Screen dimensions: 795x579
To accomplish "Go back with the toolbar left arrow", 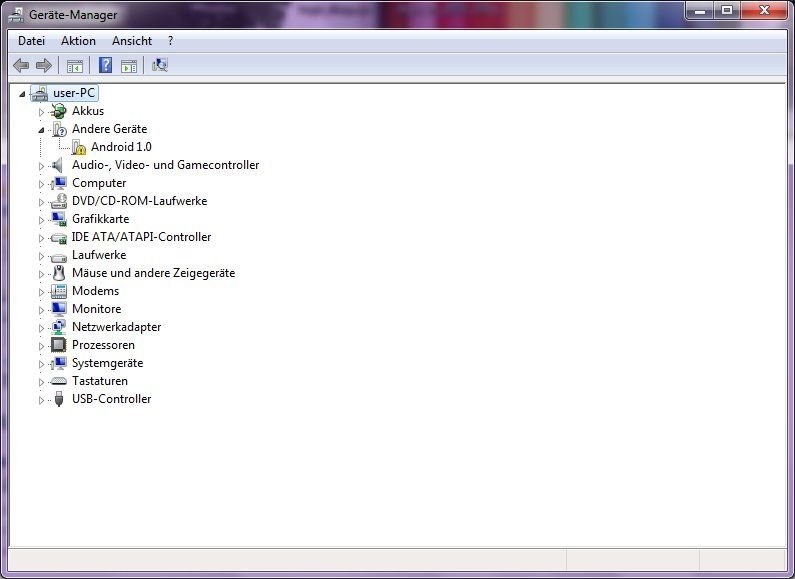I will point(21,65).
